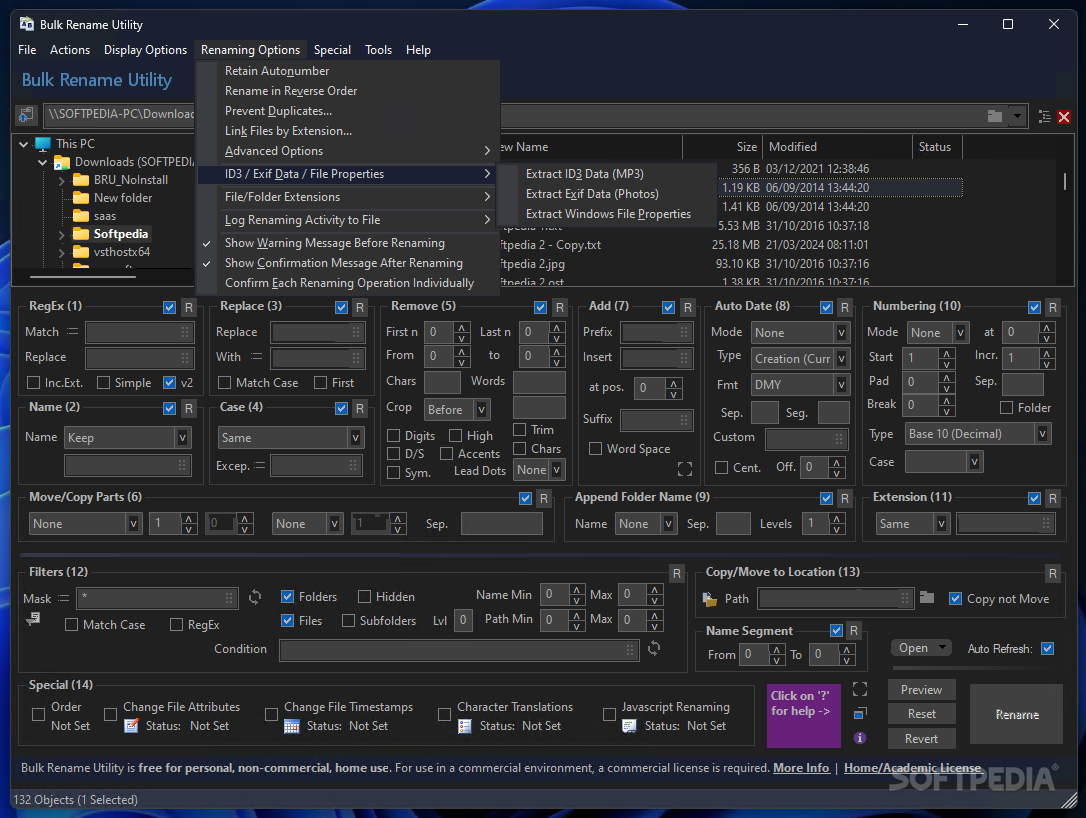Open the Crop Before dropdown
The width and height of the screenshot is (1086, 818).
pos(481,409)
